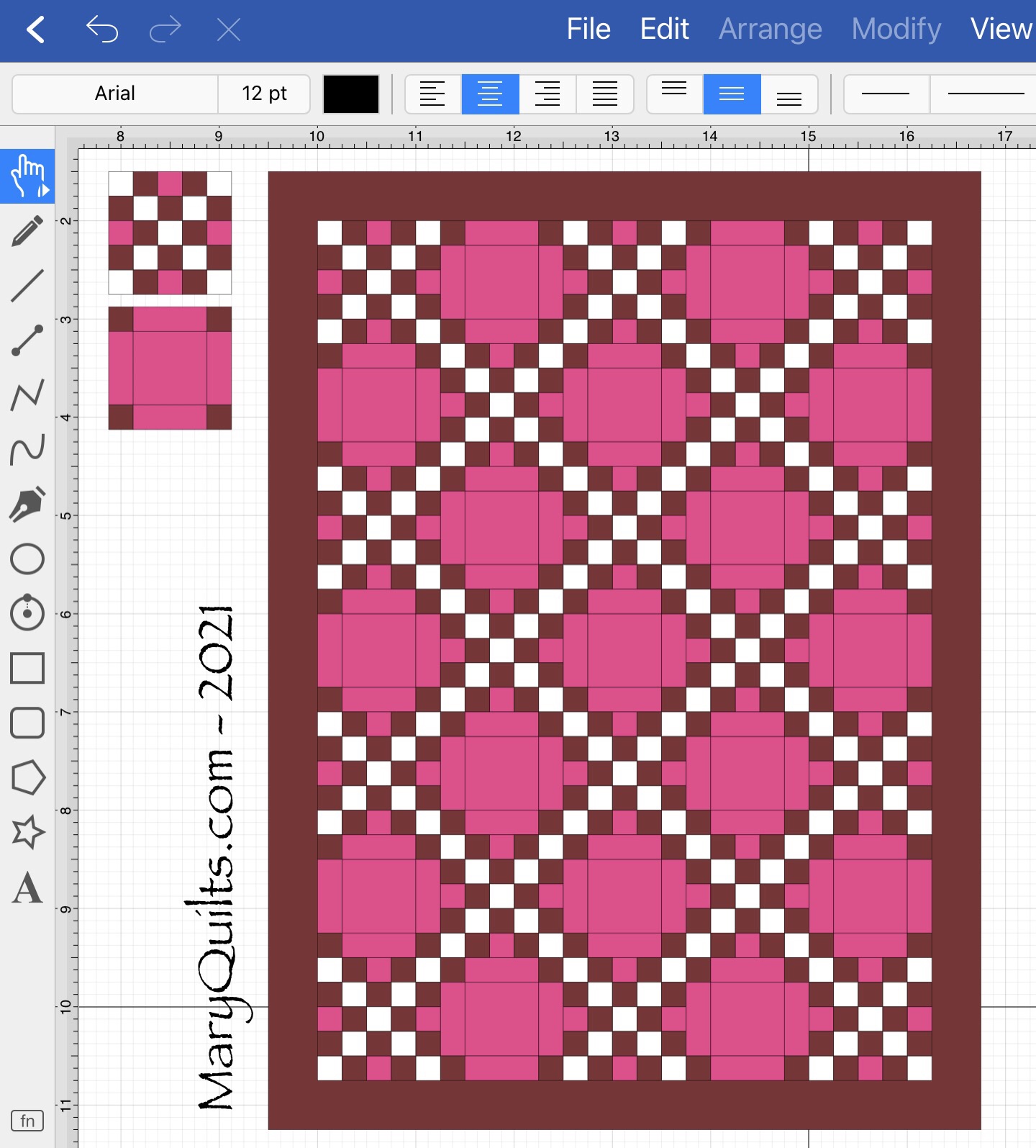This screenshot has width=1036, height=1148.
Task: Pick the Rectangle shape tool
Action: pyautogui.click(x=27, y=668)
